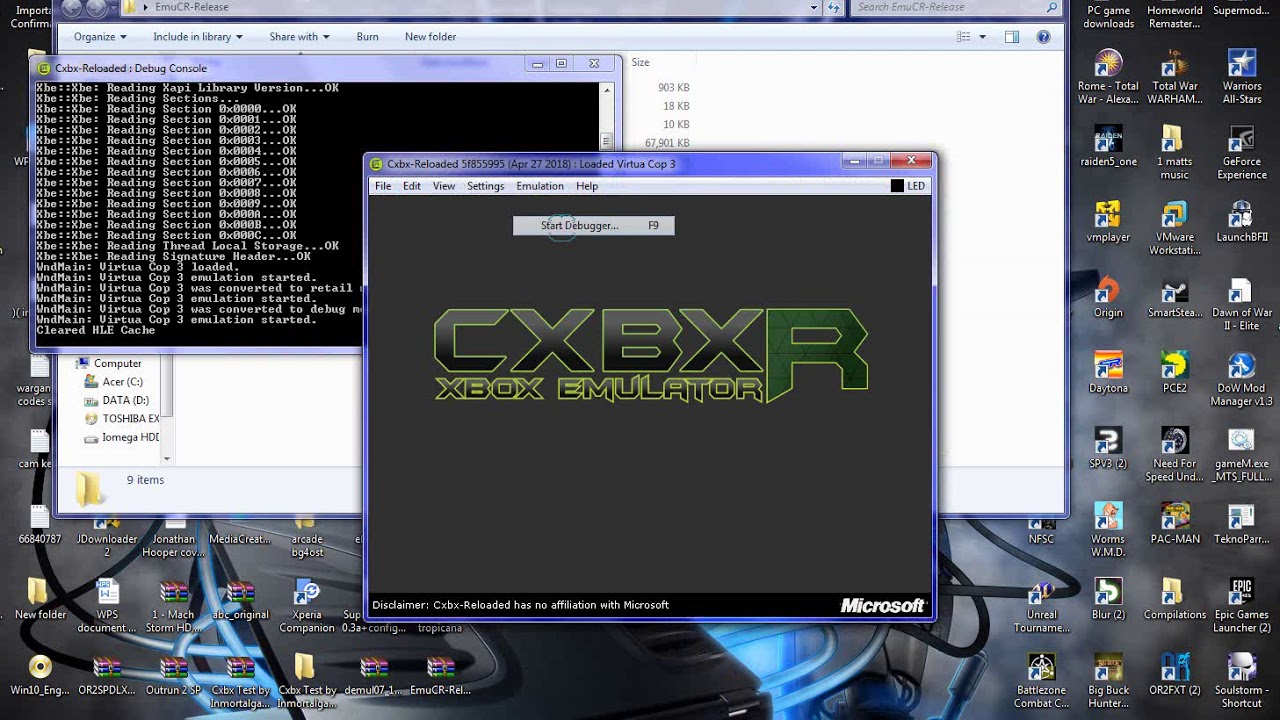This screenshot has height=720, width=1280.
Task: Click the Total War WARHAMMER desktop icon
Action: click(x=1175, y=77)
